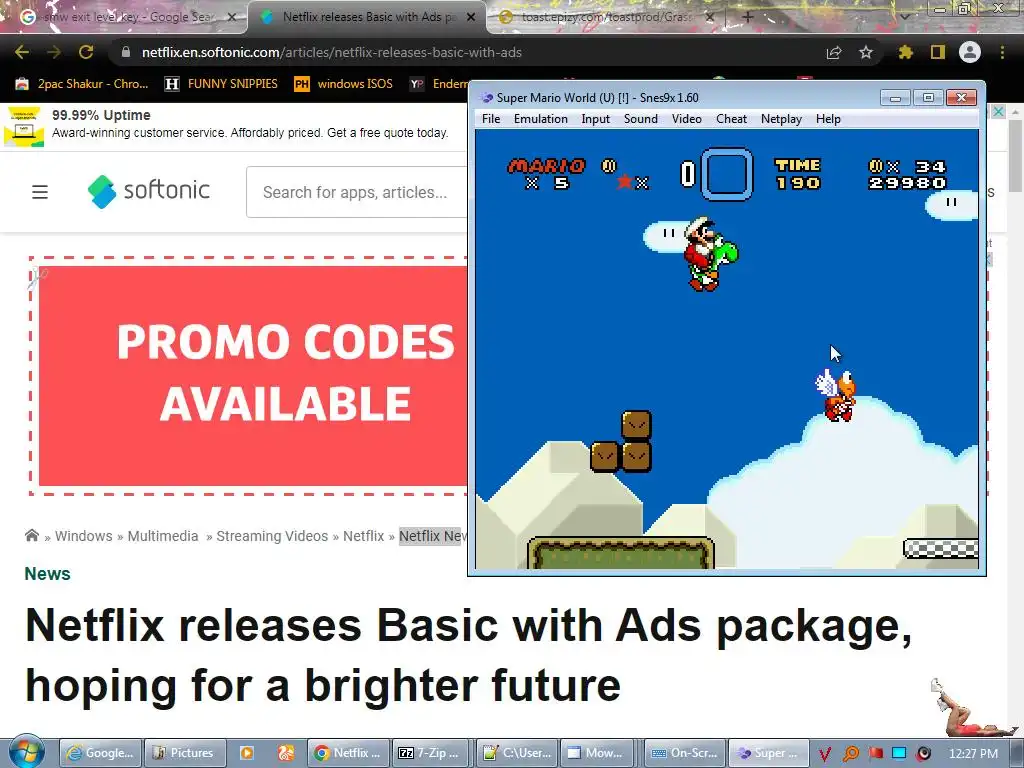Switch to Google Internet Explorer taskbar item

(101, 753)
